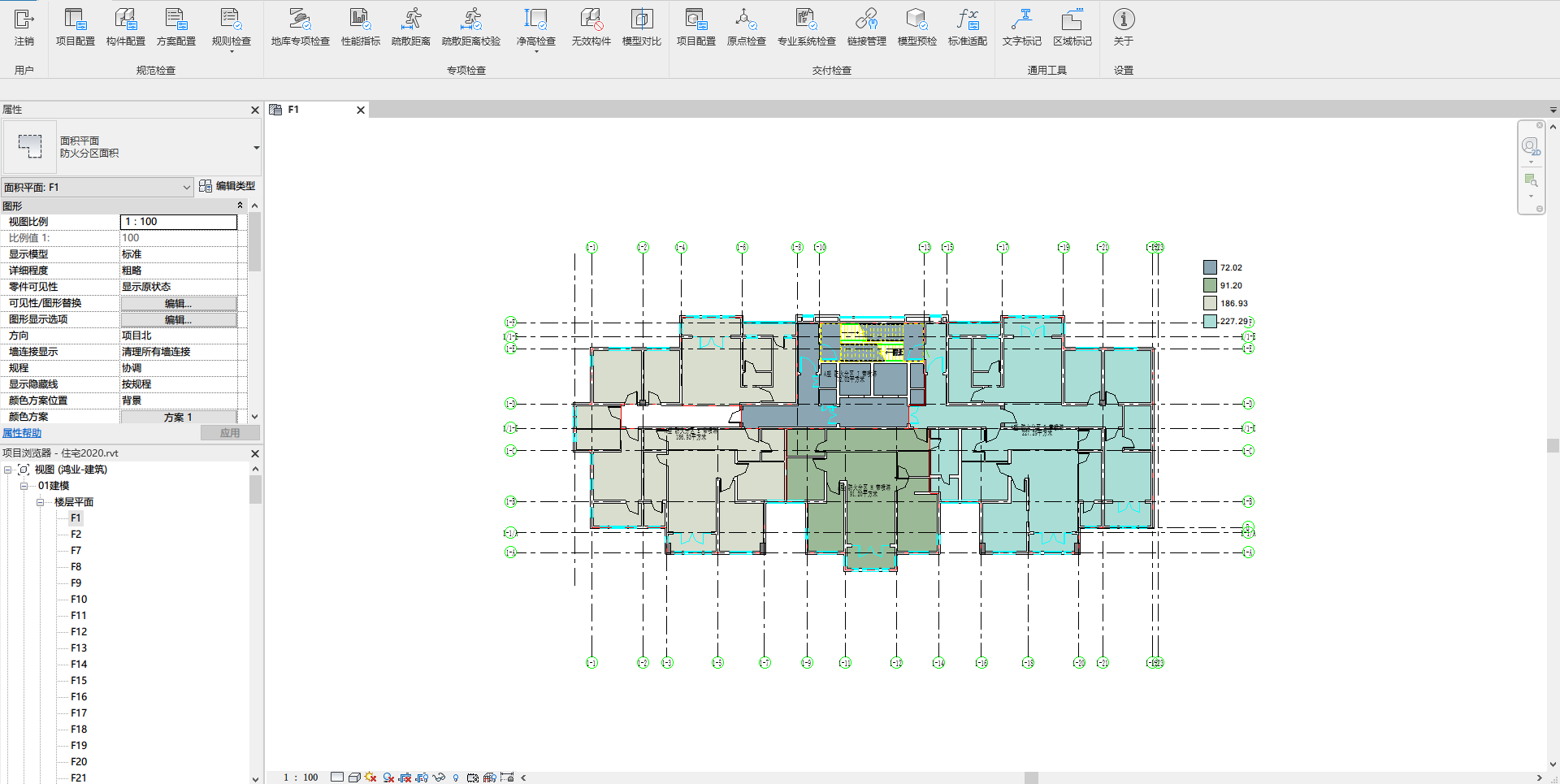Open the 疏散距离 evacuation distance tool
The width and height of the screenshot is (1560, 784).
tap(410, 27)
